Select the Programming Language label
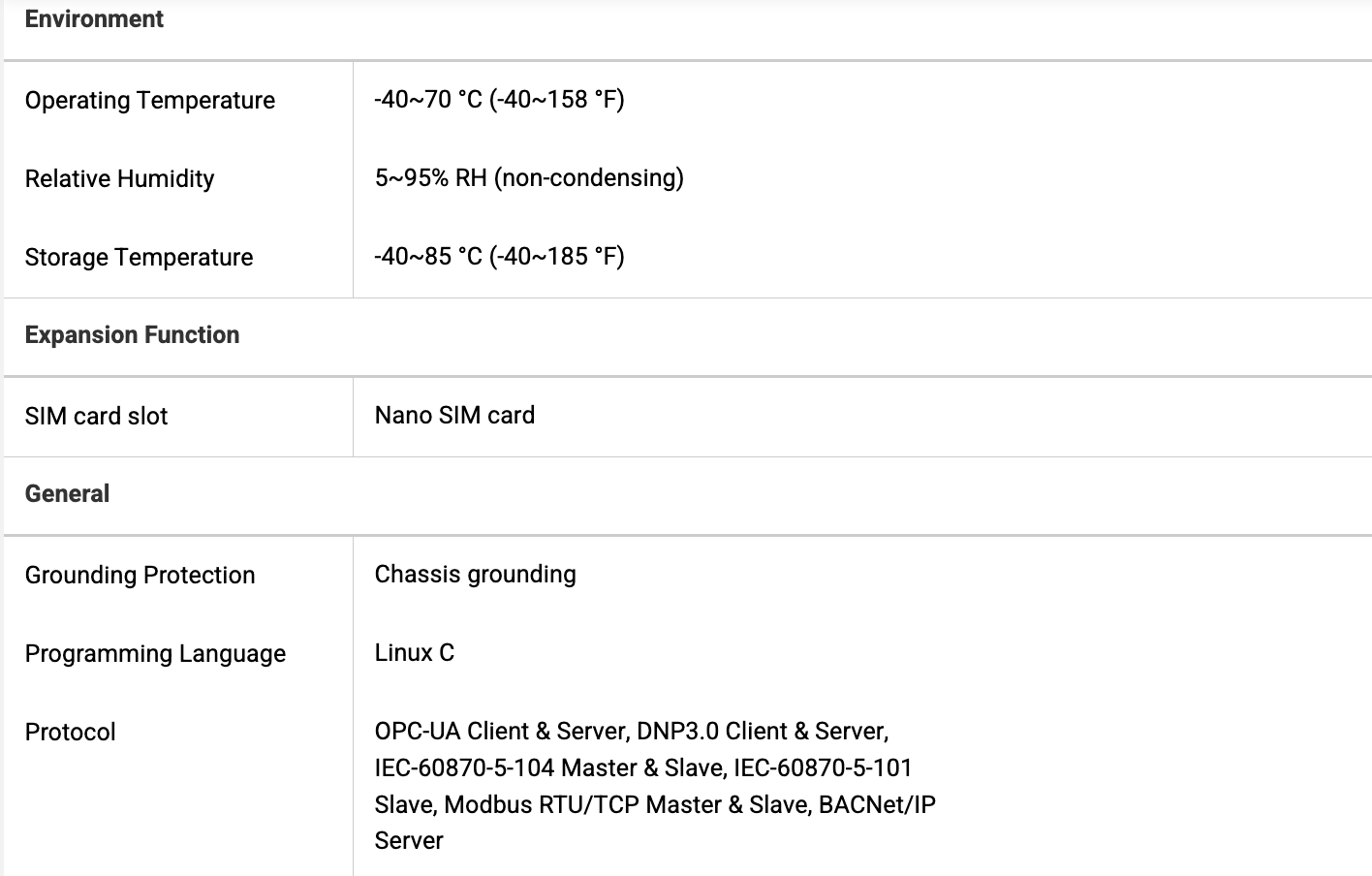The width and height of the screenshot is (1372, 876). point(155,654)
